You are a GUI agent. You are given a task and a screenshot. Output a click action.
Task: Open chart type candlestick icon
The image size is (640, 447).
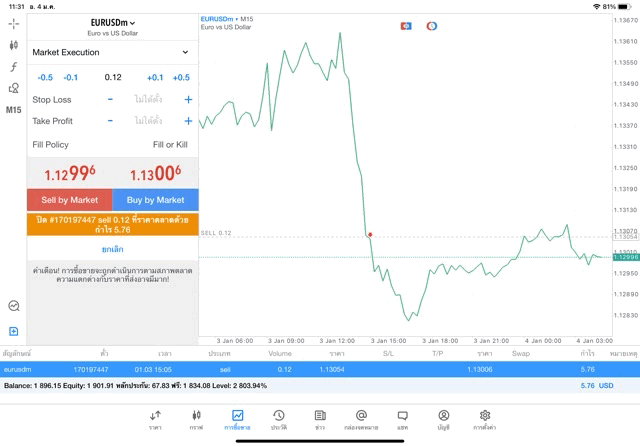pos(13,45)
